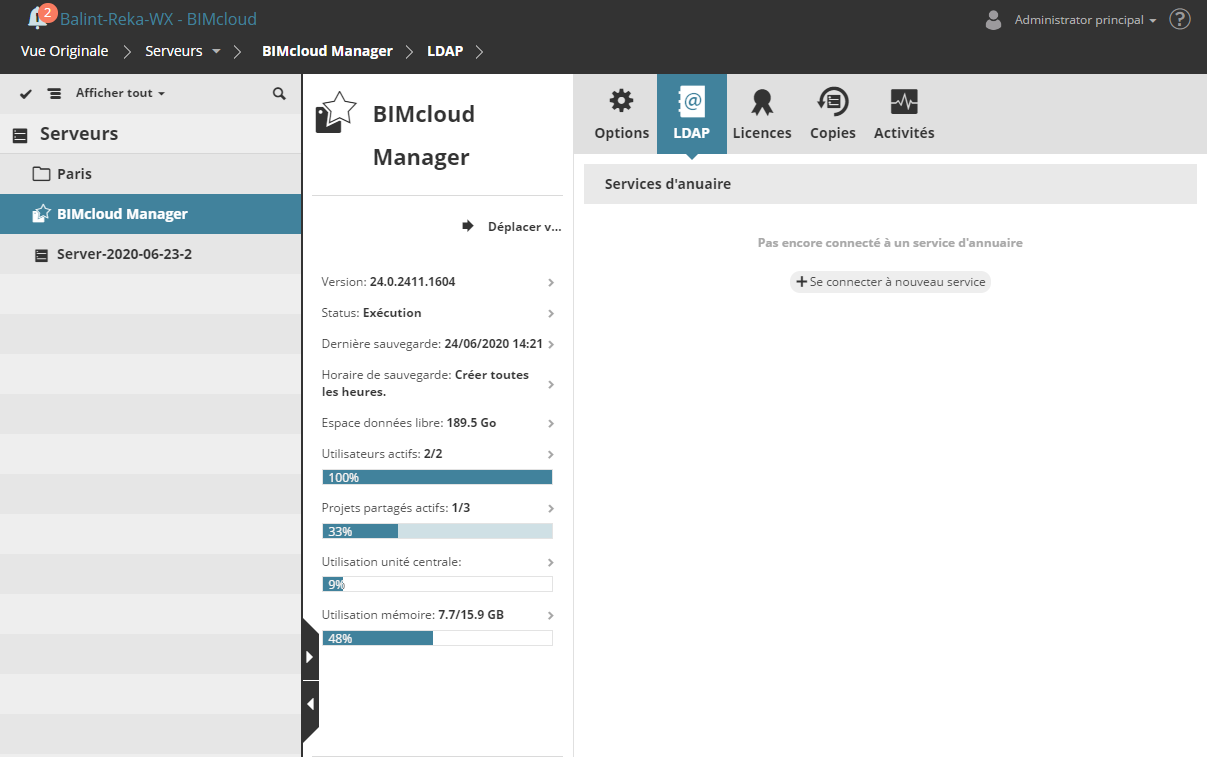Expand the Horaire de sauvegarde row chevron
Screen dimensions: 1207x757
pyautogui.click(x=551, y=385)
